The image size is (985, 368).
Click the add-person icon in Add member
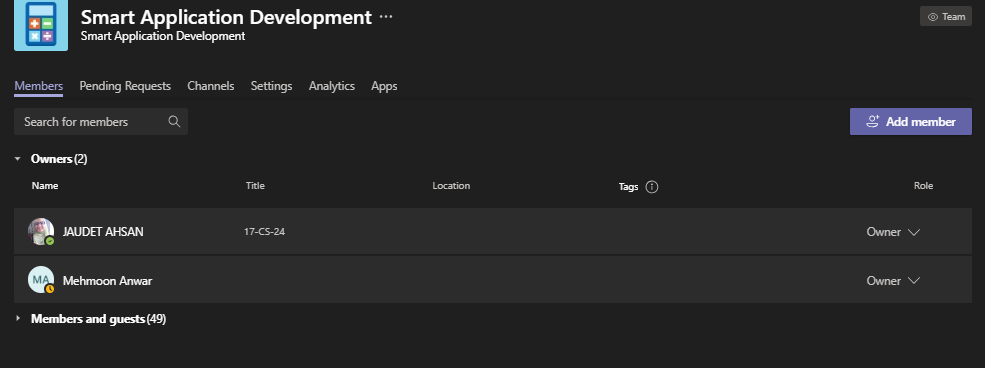coord(873,122)
